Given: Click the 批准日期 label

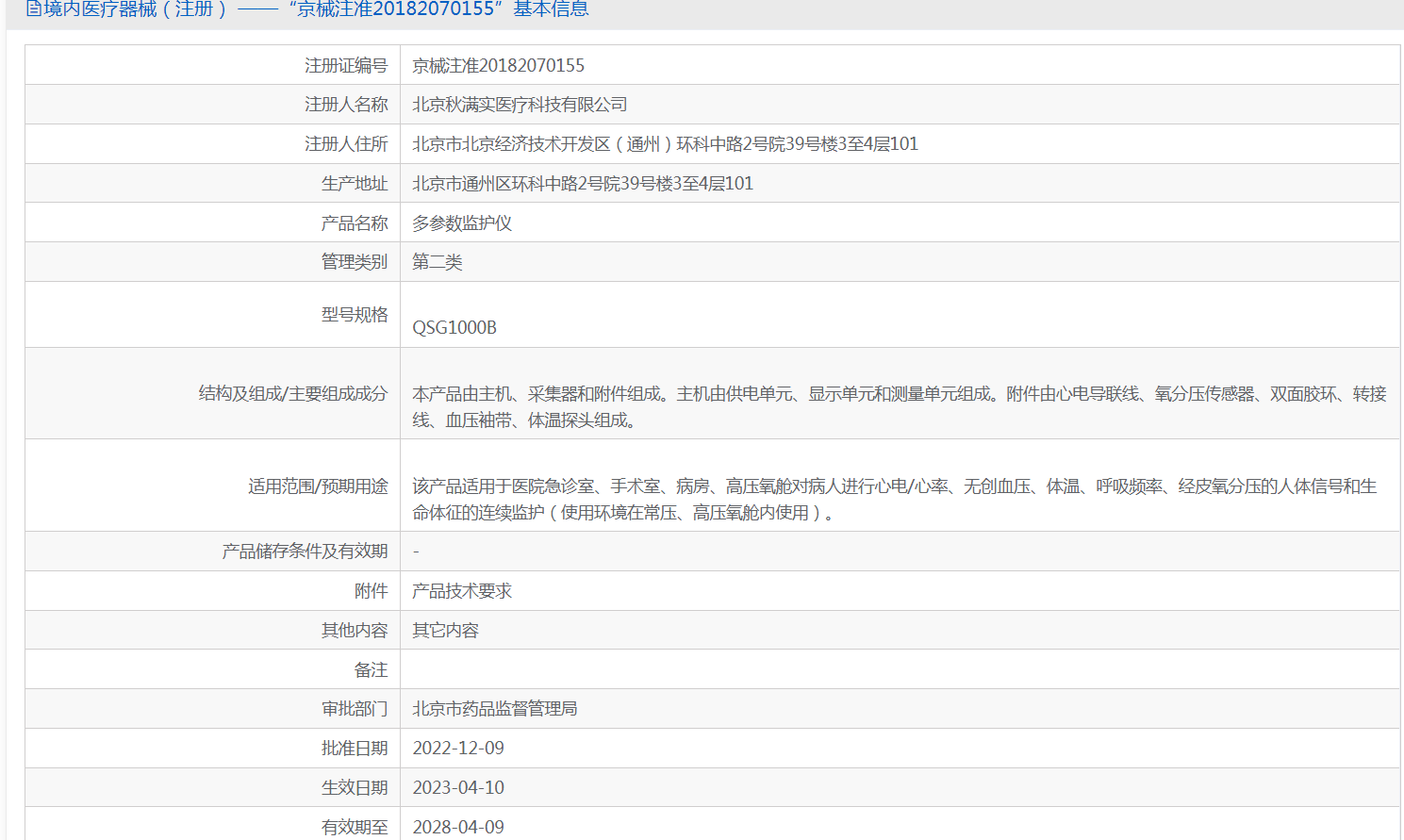Looking at the screenshot, I should pos(355,749).
